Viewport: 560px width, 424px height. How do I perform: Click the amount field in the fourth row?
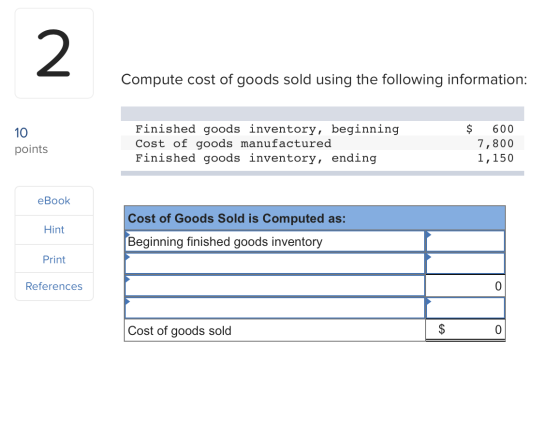point(465,308)
